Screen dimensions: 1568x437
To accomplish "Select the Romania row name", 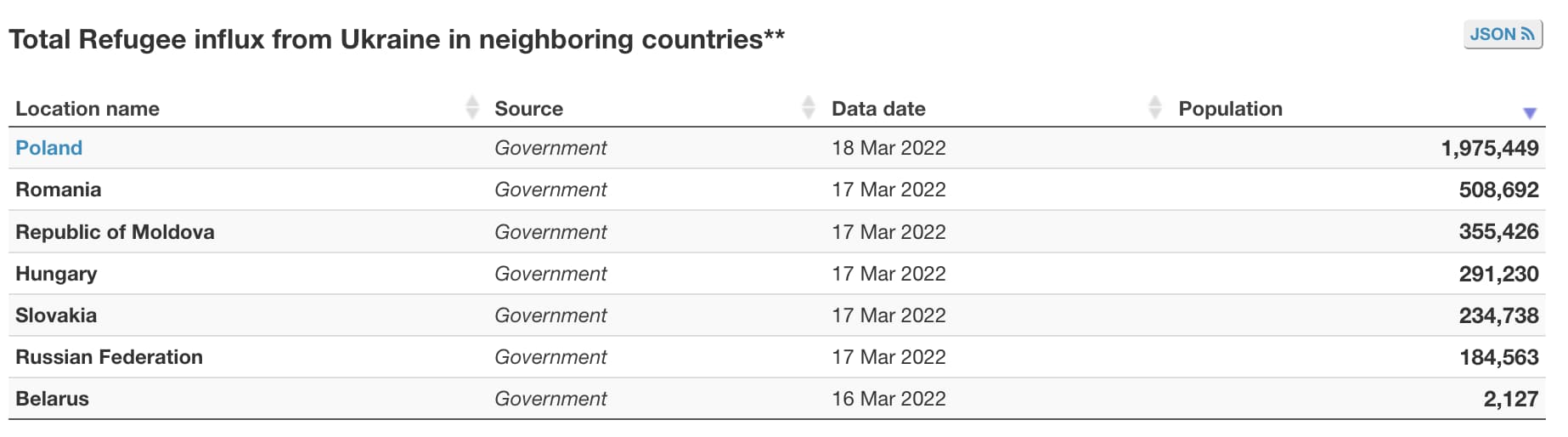I will click(x=59, y=190).
